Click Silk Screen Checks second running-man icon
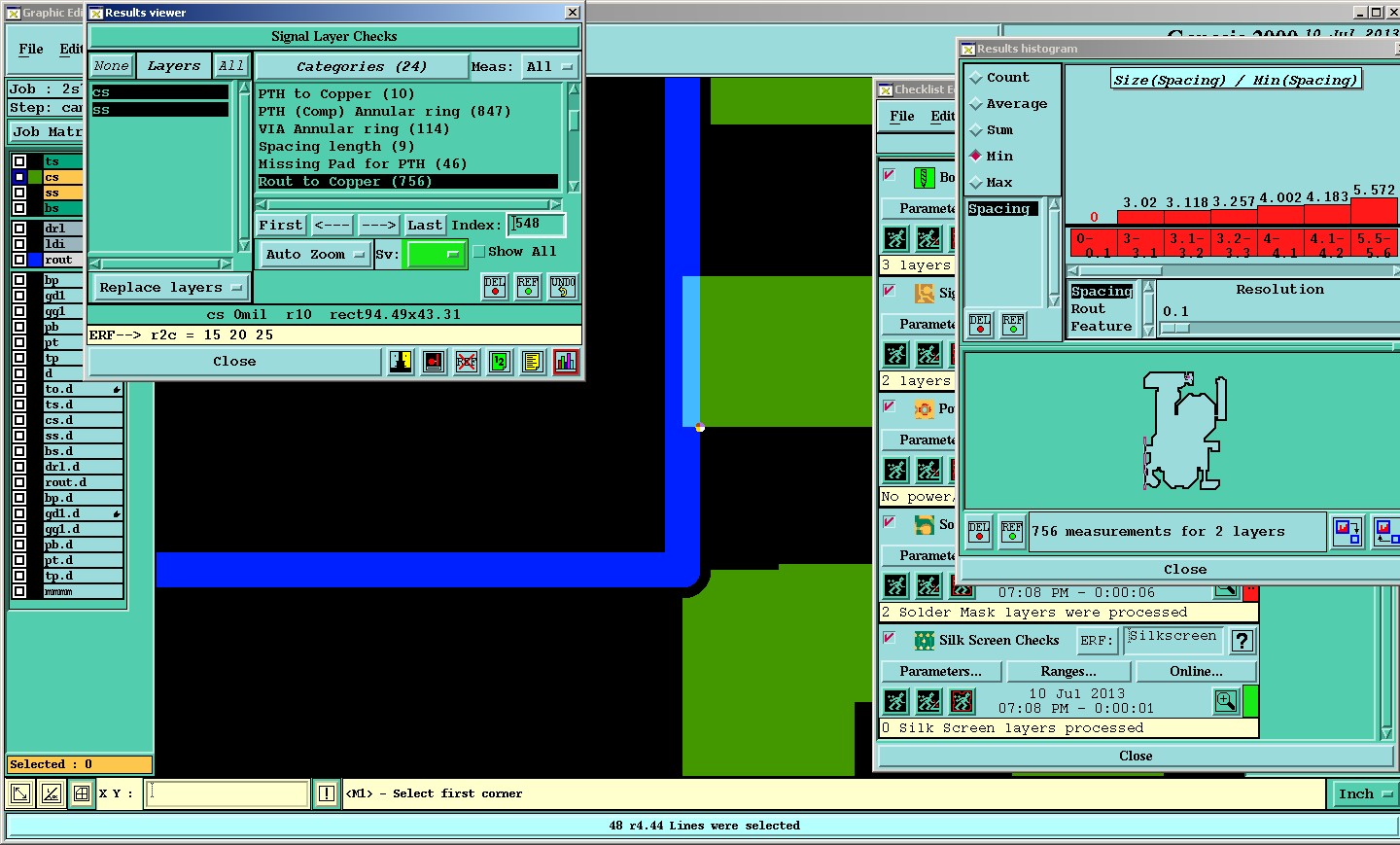This screenshot has height=845, width=1400. point(929,700)
